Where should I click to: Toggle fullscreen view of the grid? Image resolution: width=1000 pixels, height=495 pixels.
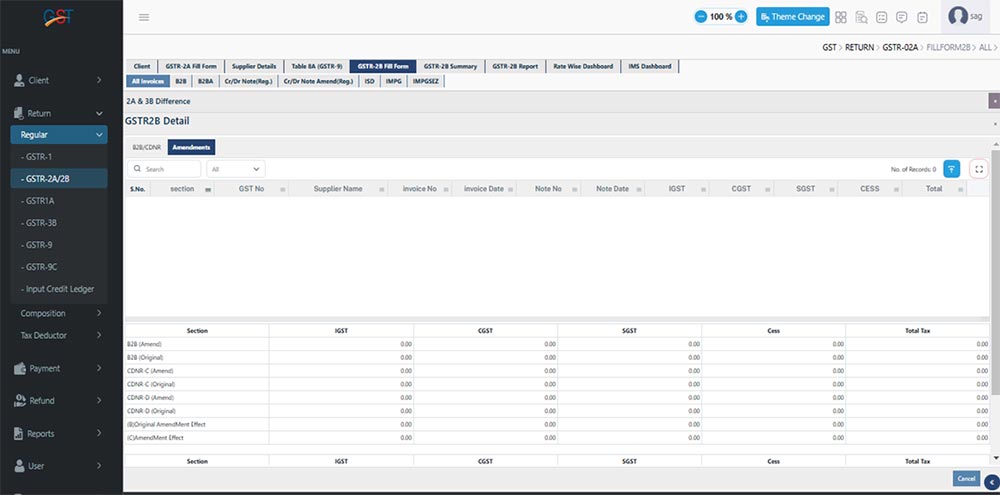coord(979,170)
